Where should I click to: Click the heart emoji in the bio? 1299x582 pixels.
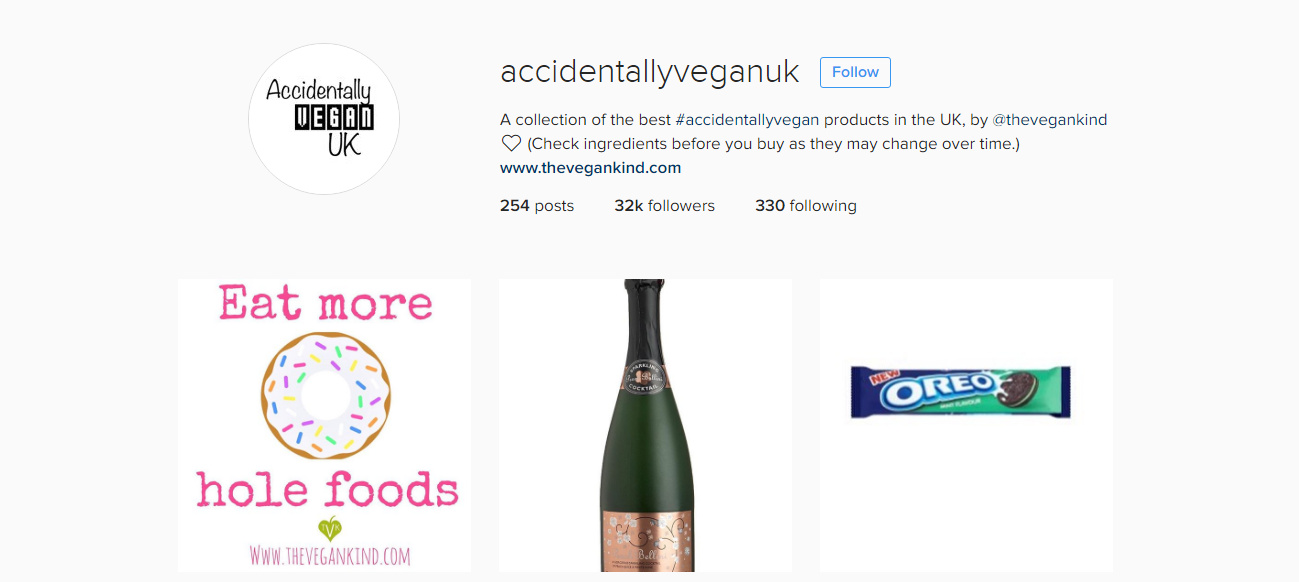coord(511,144)
